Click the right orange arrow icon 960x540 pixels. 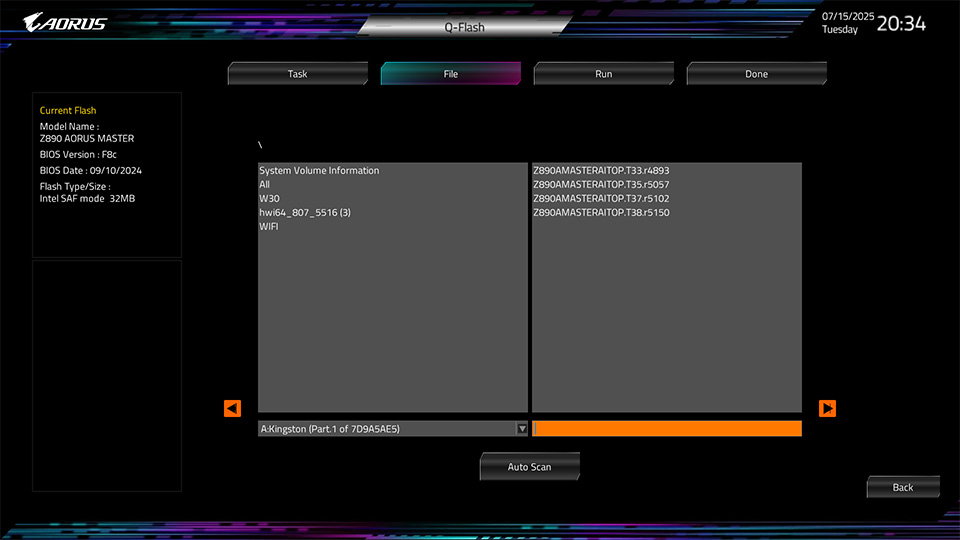click(x=827, y=408)
